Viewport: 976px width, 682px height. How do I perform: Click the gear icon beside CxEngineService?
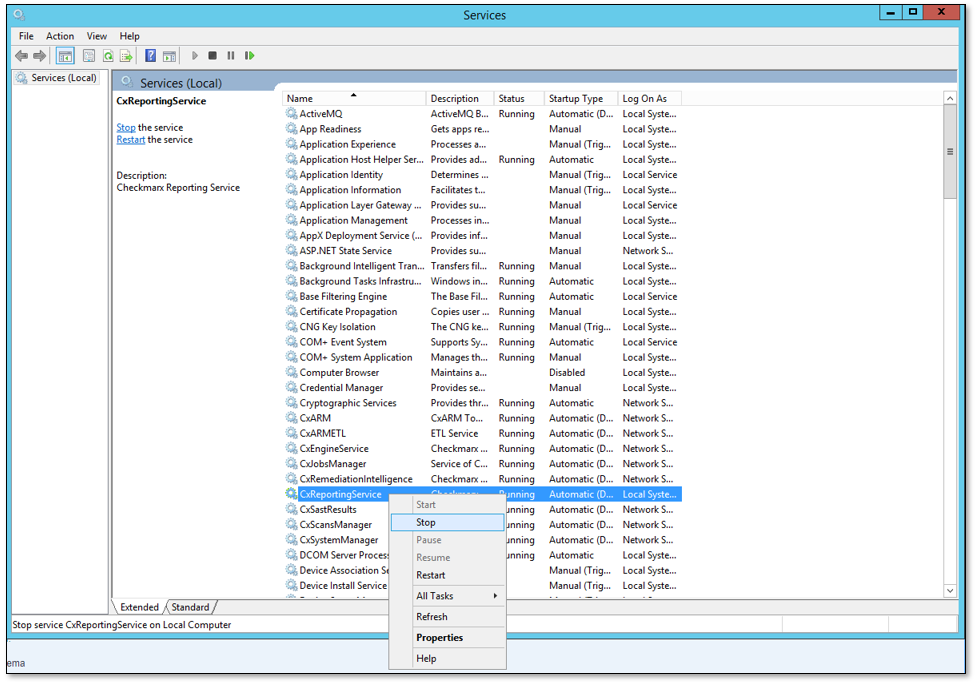[291, 448]
